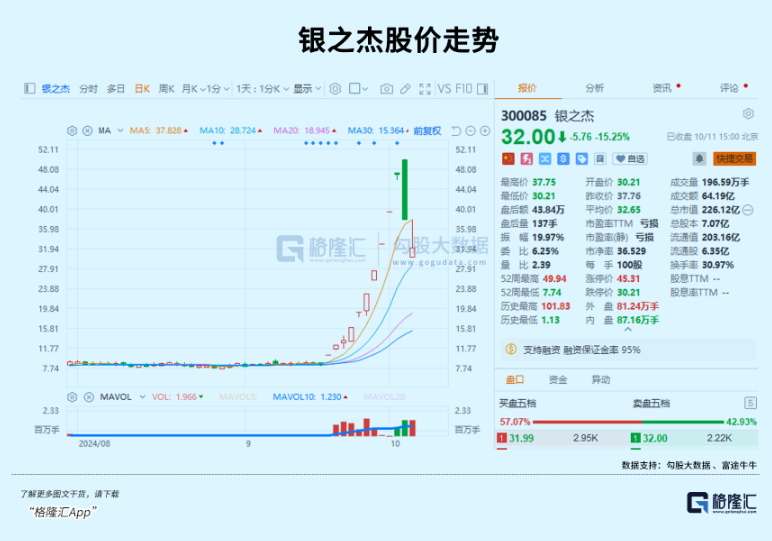Open the VS compare button

pos(444,89)
